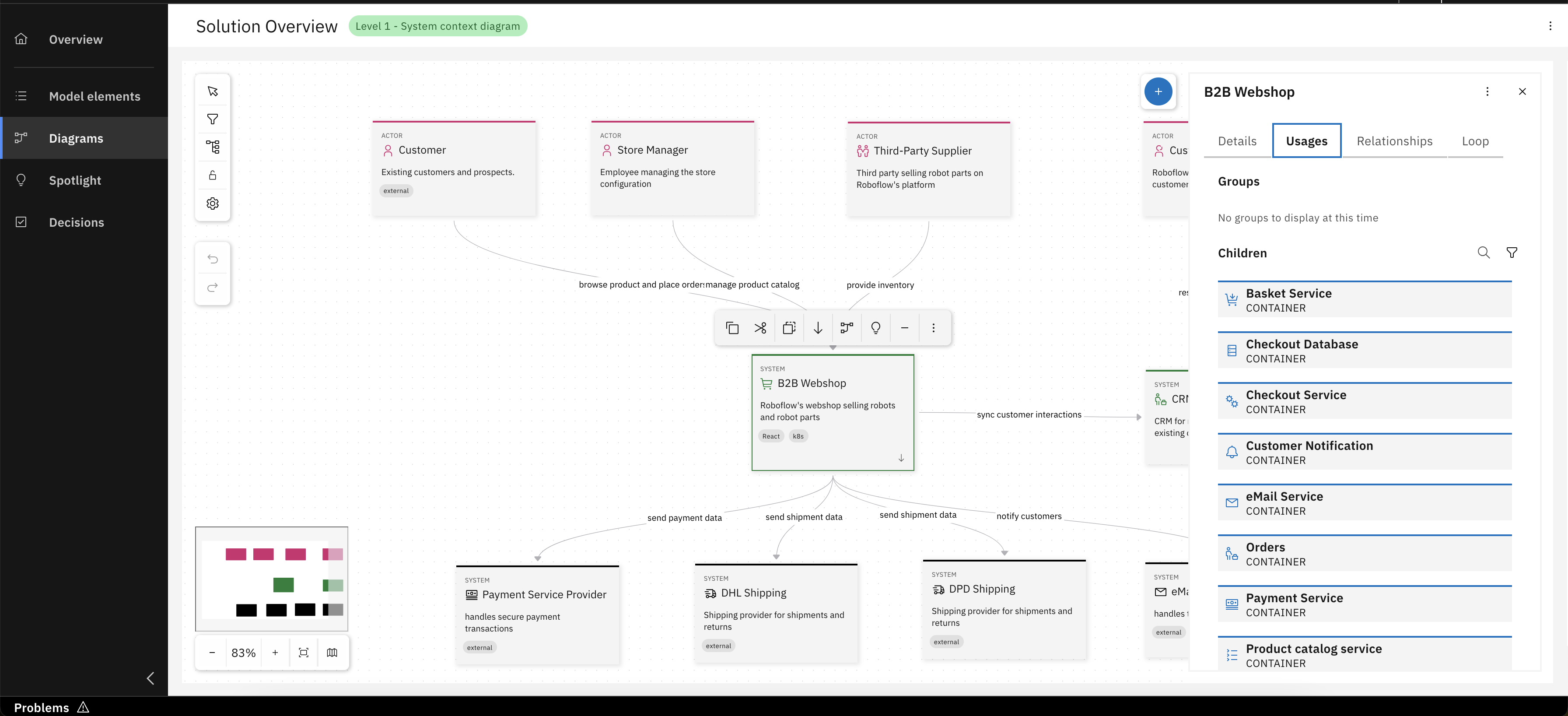Click the blue add element button

point(1158,91)
